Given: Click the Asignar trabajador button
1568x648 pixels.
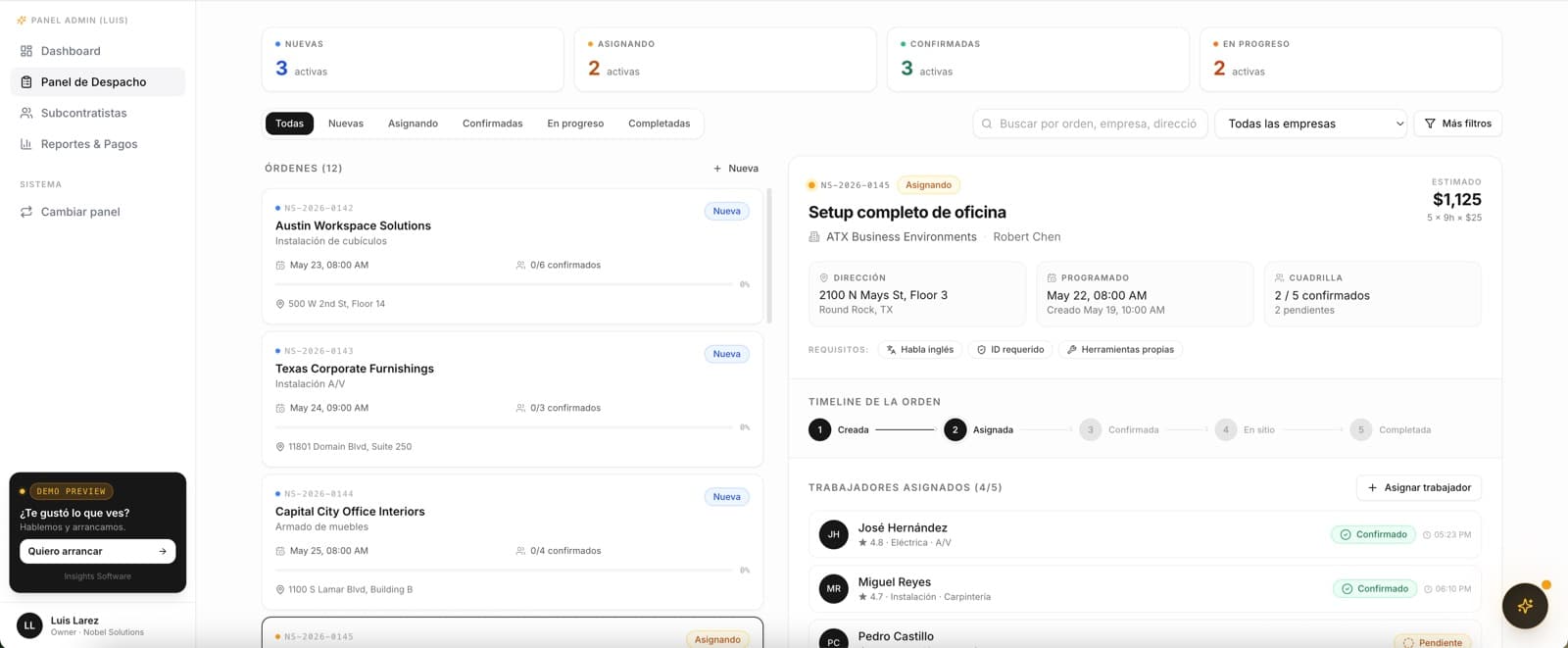Looking at the screenshot, I should (x=1419, y=487).
